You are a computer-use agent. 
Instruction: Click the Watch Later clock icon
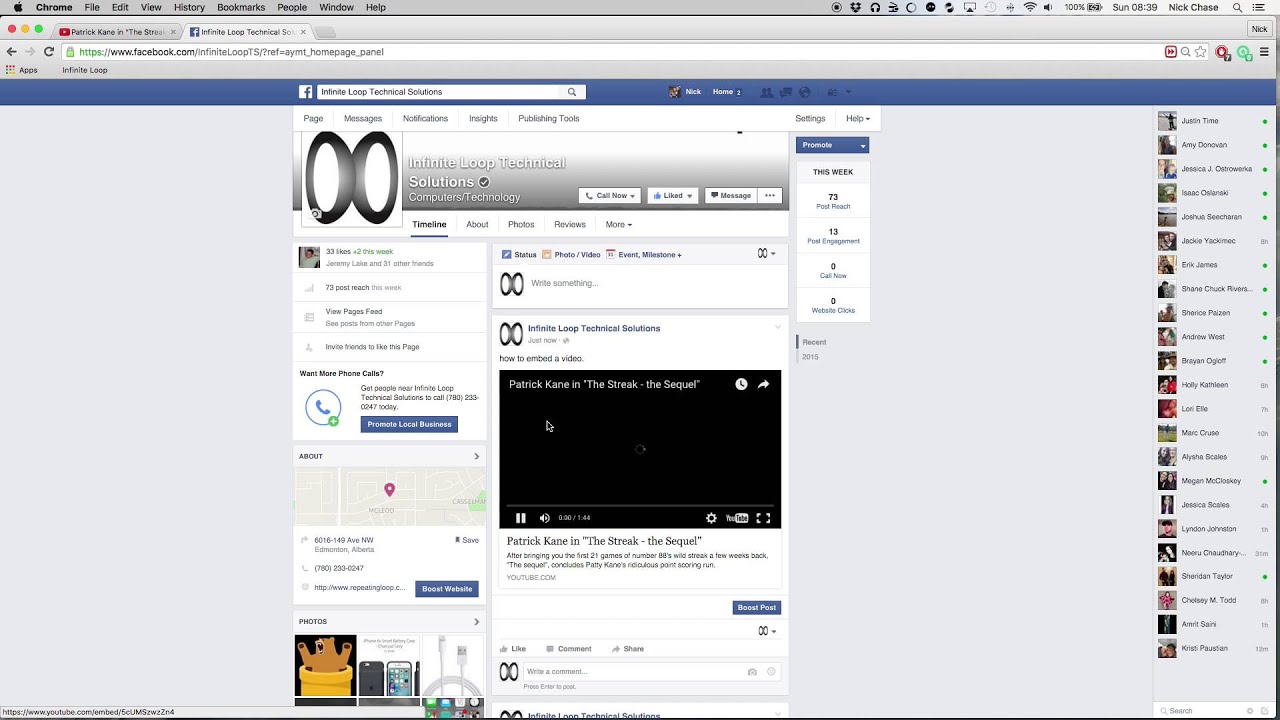(x=741, y=384)
